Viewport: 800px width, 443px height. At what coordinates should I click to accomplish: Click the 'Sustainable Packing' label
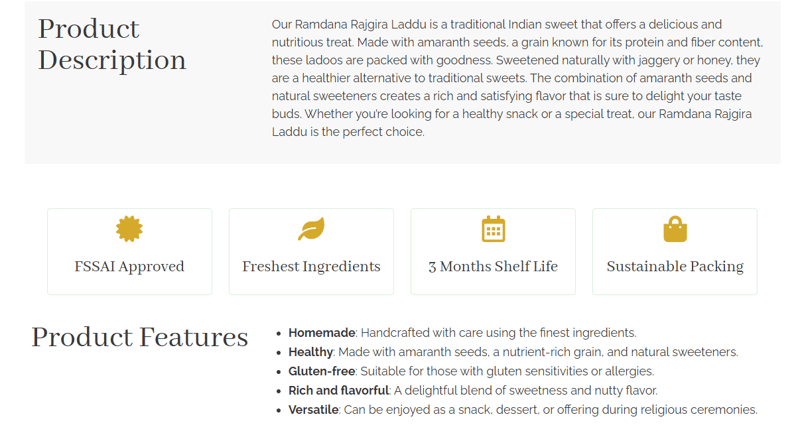(675, 267)
